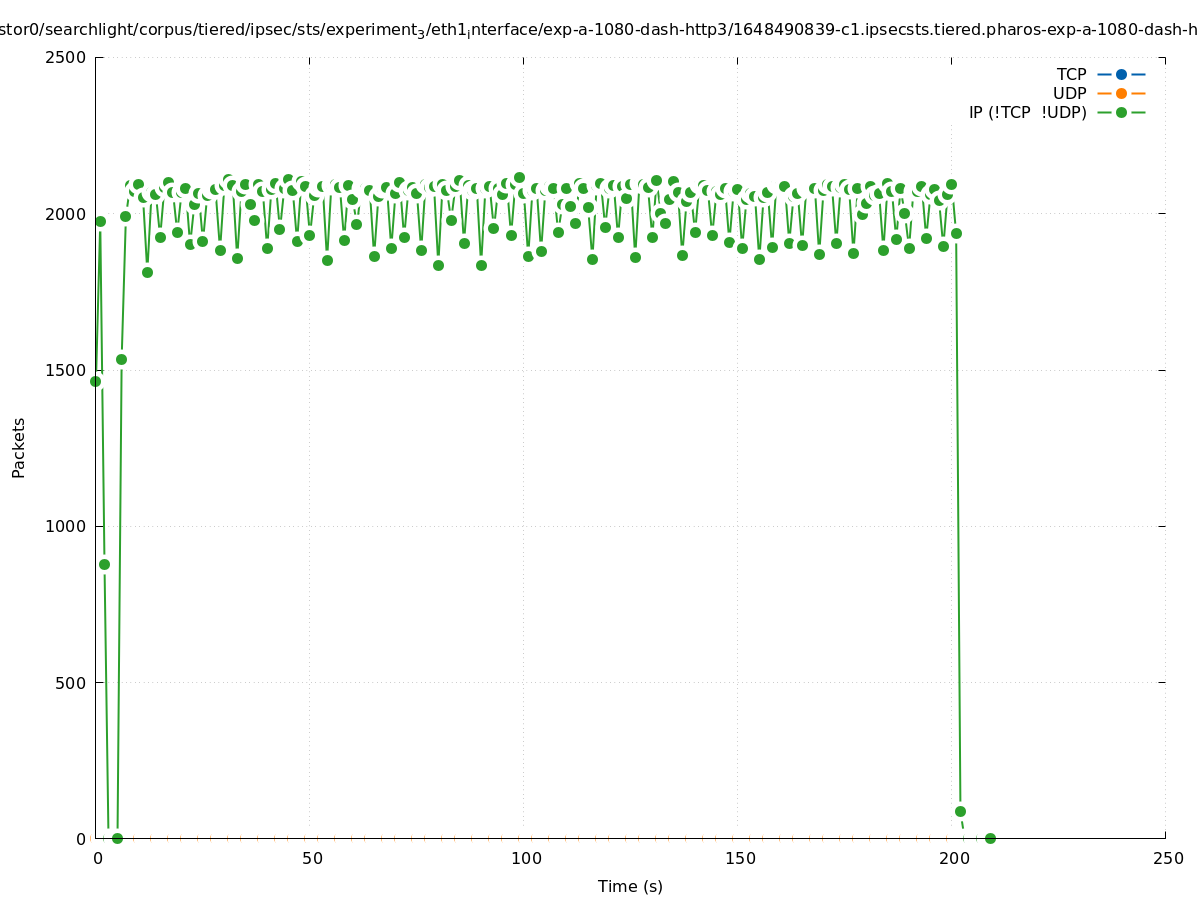Viewport: 1197px width, 900px height.
Task: Select the green data point near 880 packets
Action: (x=104, y=564)
